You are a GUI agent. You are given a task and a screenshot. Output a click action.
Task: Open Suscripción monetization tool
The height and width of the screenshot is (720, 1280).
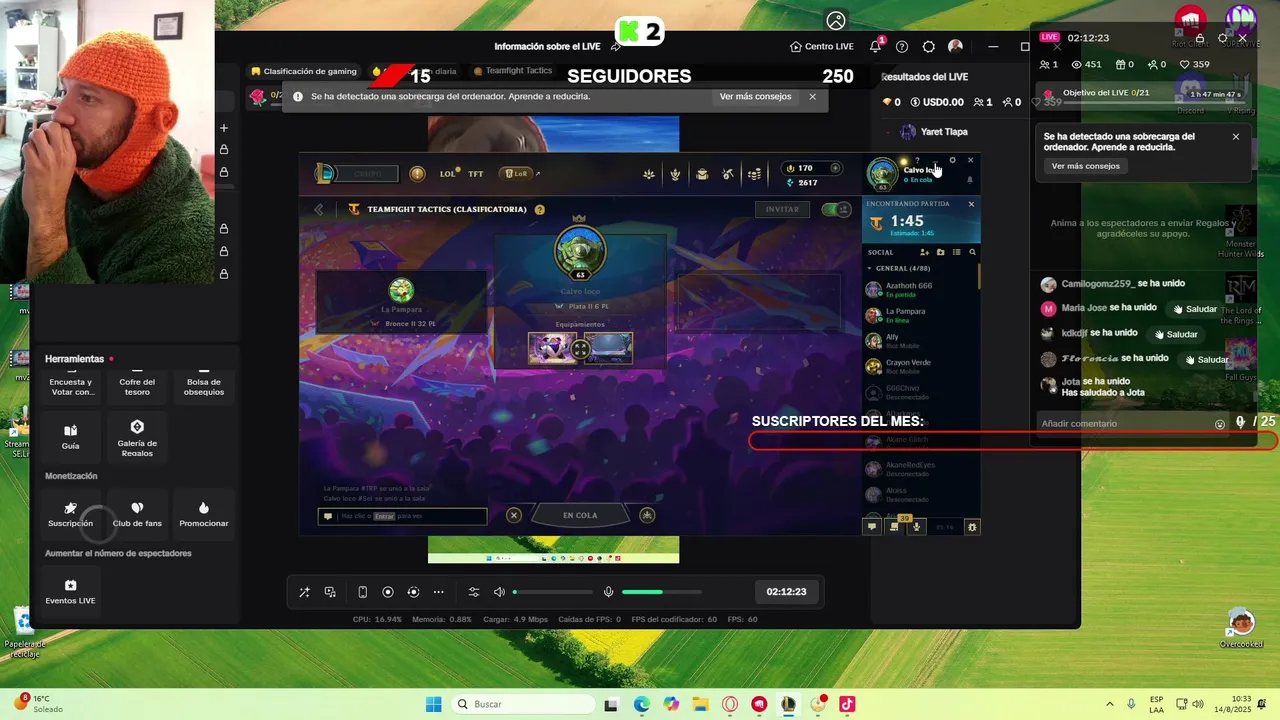point(70,515)
